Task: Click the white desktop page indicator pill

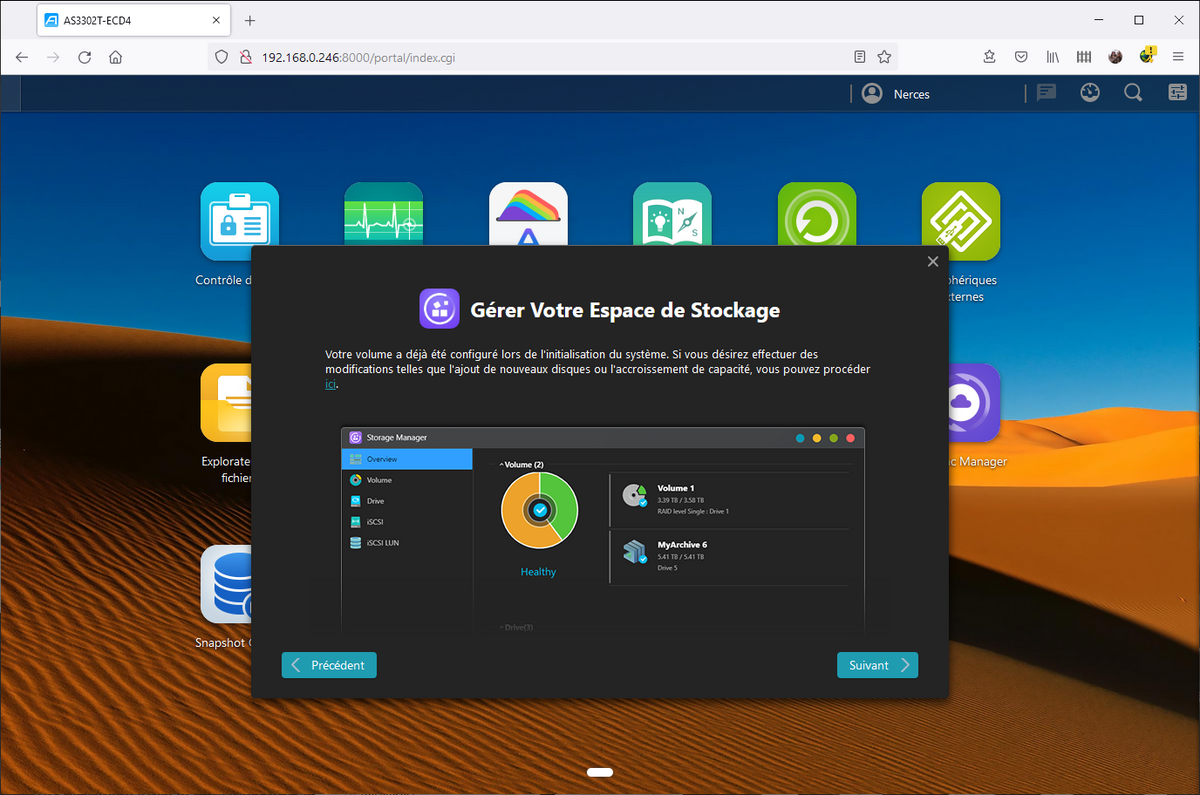Action: (600, 772)
